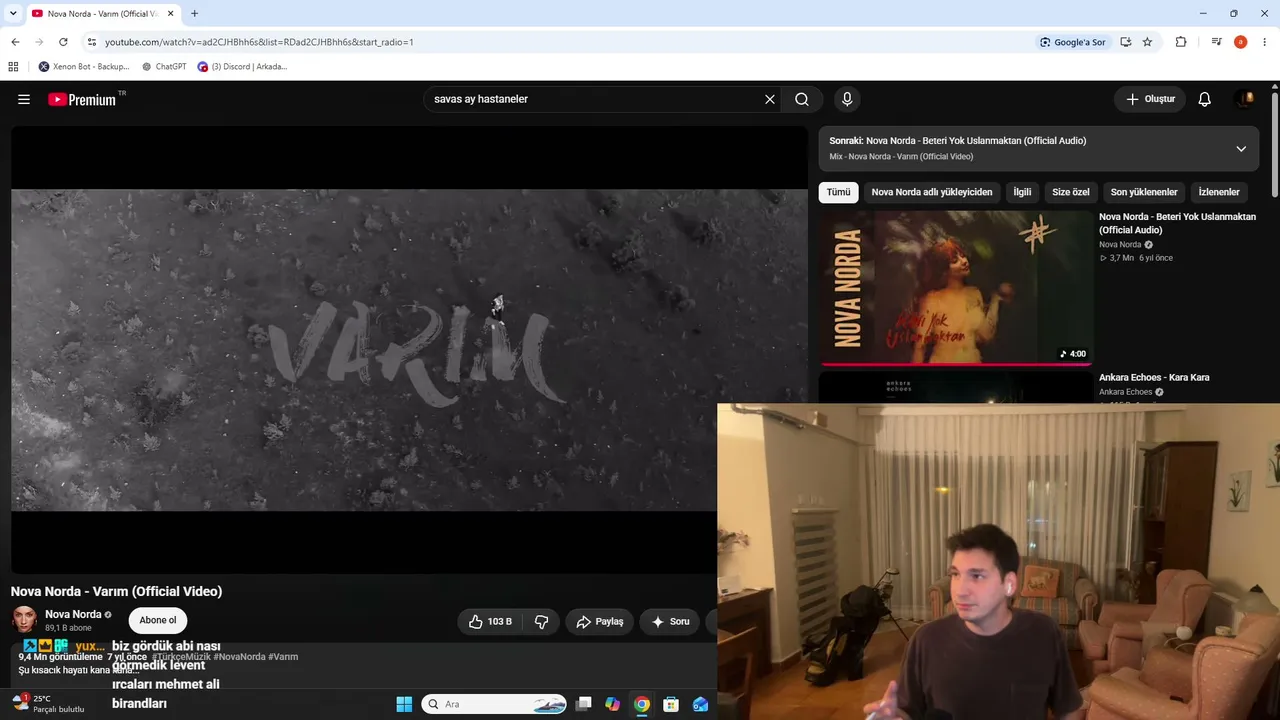This screenshot has height=720, width=1280.
Task: Open the Beteri Yok Uslanmaktan video title
Action: point(1177,223)
